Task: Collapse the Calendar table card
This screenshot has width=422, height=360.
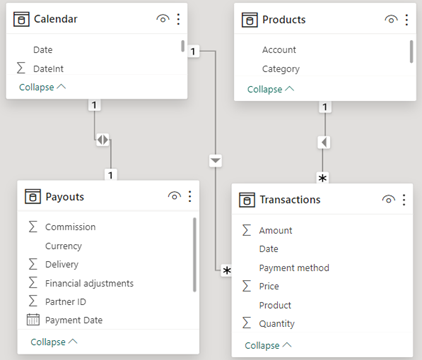Action: [42, 87]
